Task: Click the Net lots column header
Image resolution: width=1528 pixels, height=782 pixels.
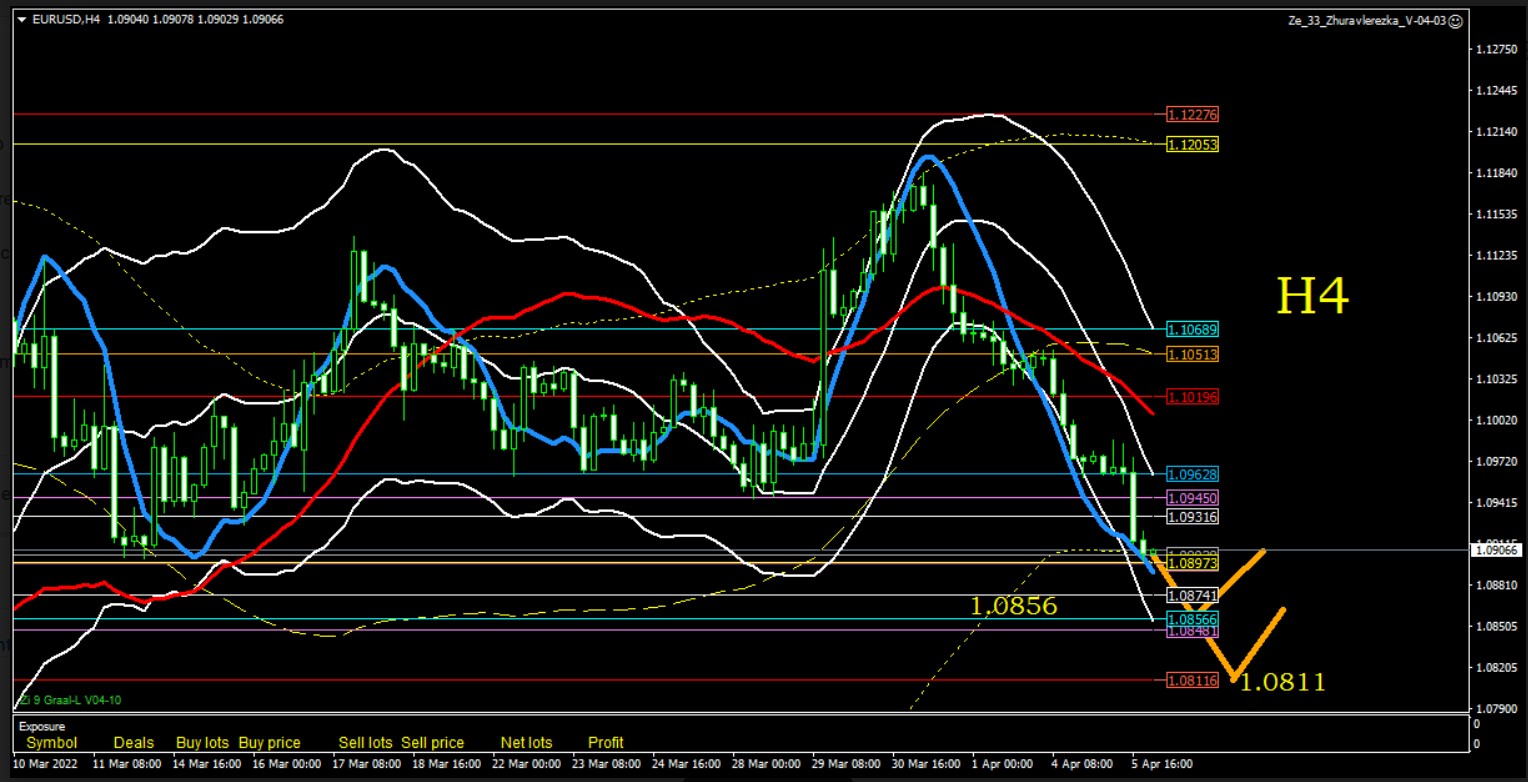Action: point(526,743)
